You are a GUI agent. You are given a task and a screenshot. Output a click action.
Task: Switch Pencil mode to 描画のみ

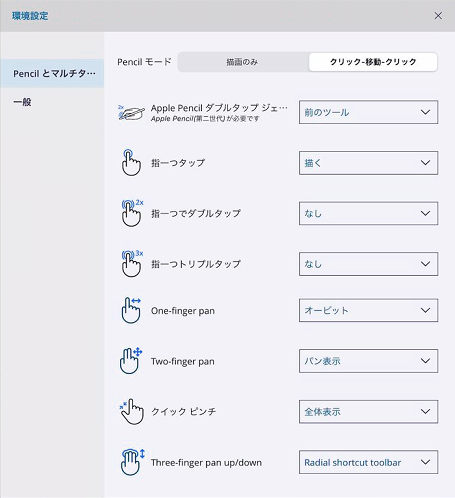point(243,62)
